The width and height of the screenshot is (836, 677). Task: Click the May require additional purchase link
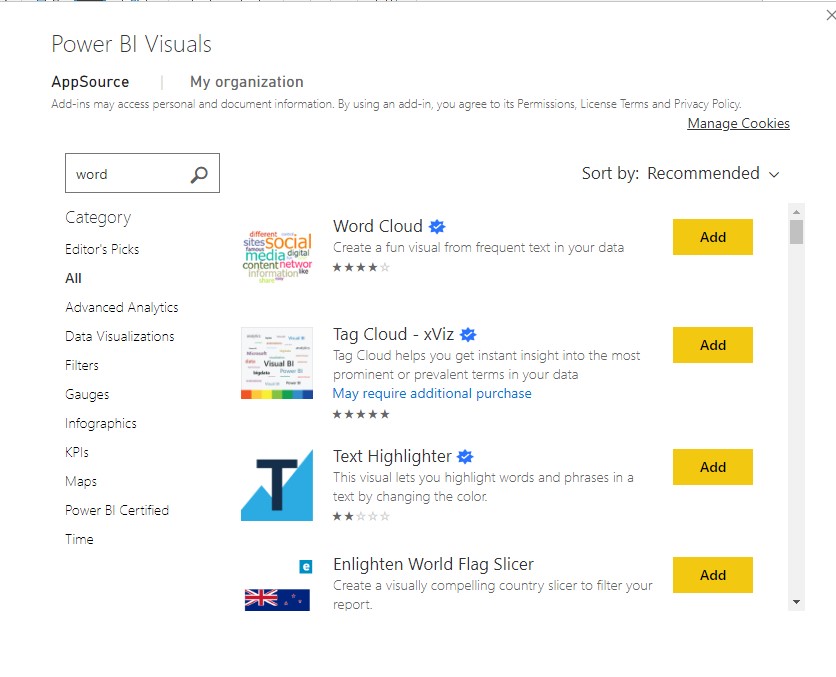(432, 393)
